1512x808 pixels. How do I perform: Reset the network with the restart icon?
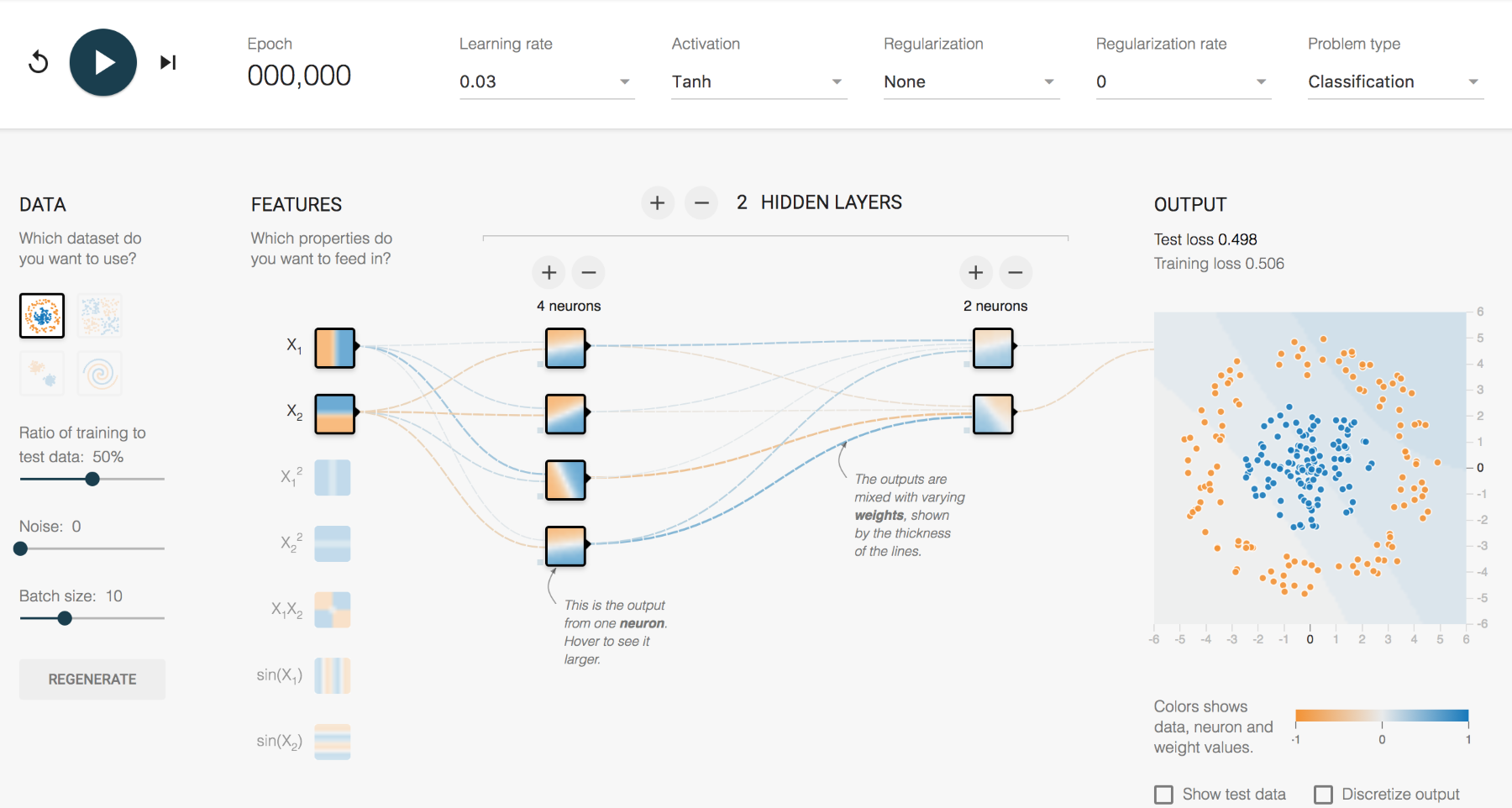pyautogui.click(x=39, y=62)
